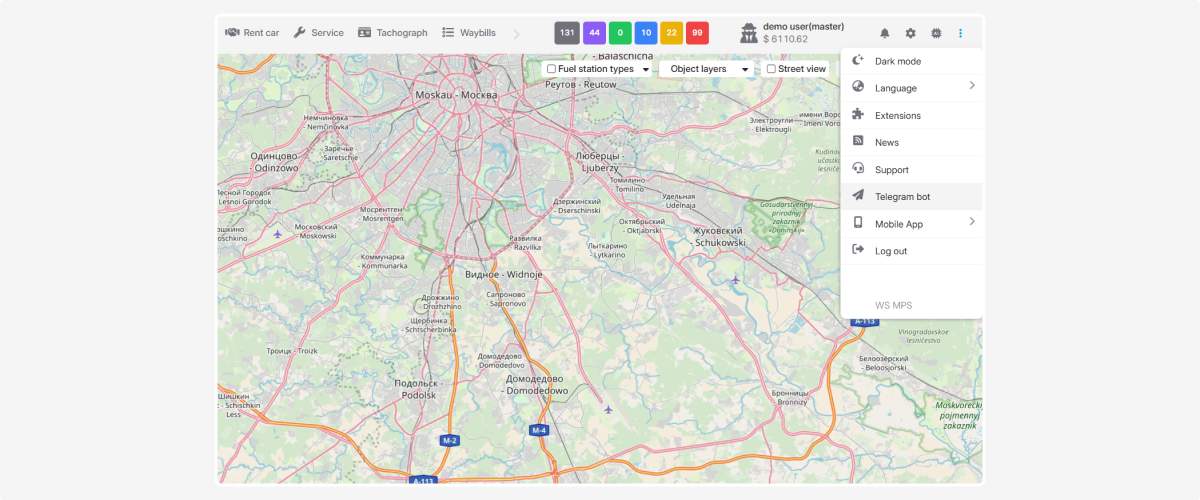This screenshot has width=1200, height=500.
Task: Click the Telegram bot paper plane icon
Action: tap(858, 196)
